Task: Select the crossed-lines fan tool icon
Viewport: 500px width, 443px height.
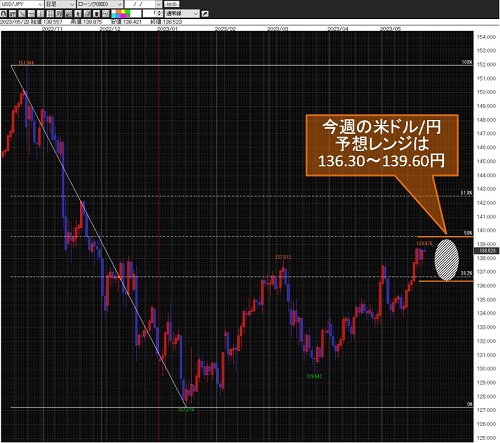Action: pos(68,14)
